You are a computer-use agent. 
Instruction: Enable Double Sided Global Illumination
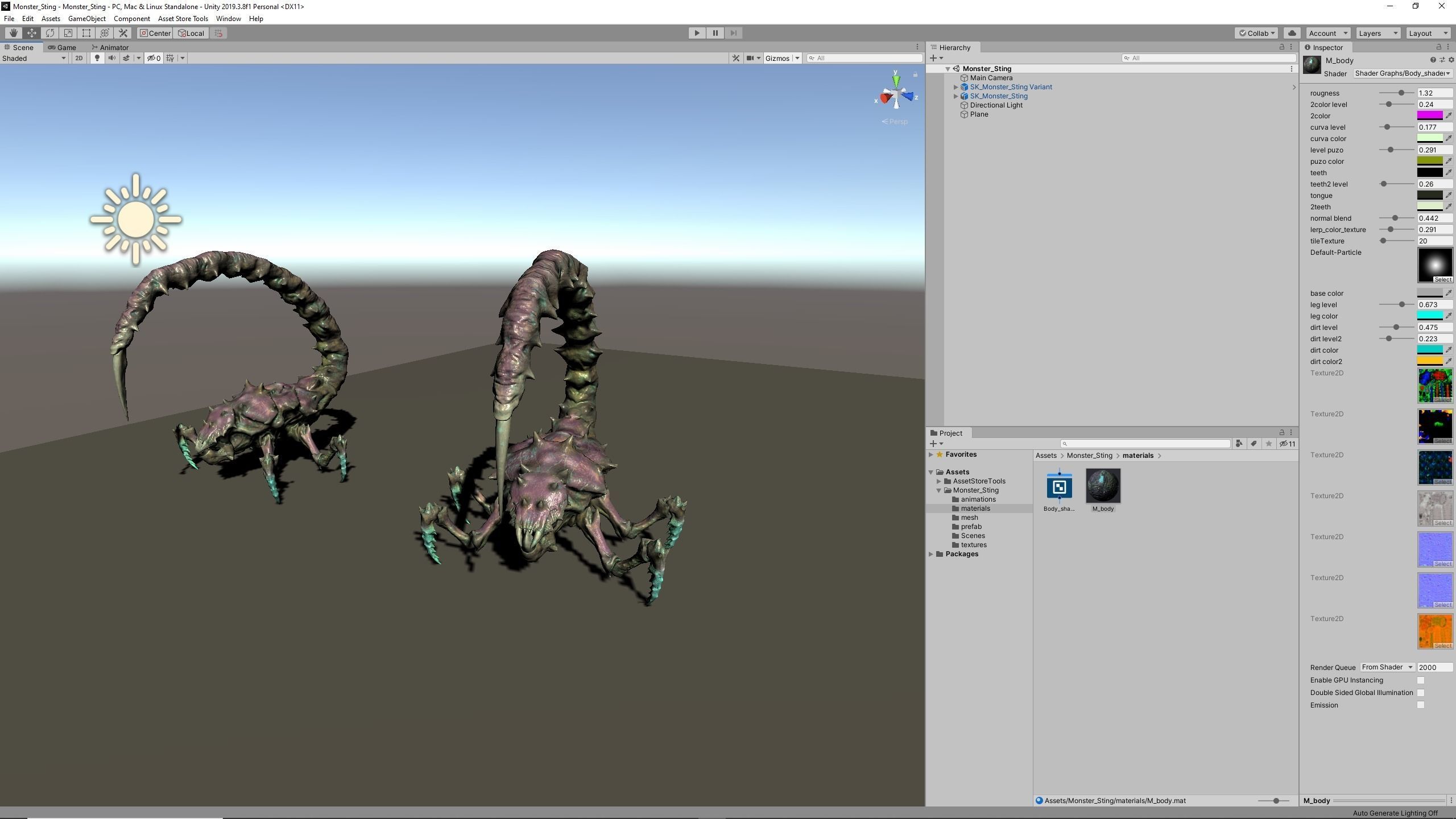(1421, 693)
